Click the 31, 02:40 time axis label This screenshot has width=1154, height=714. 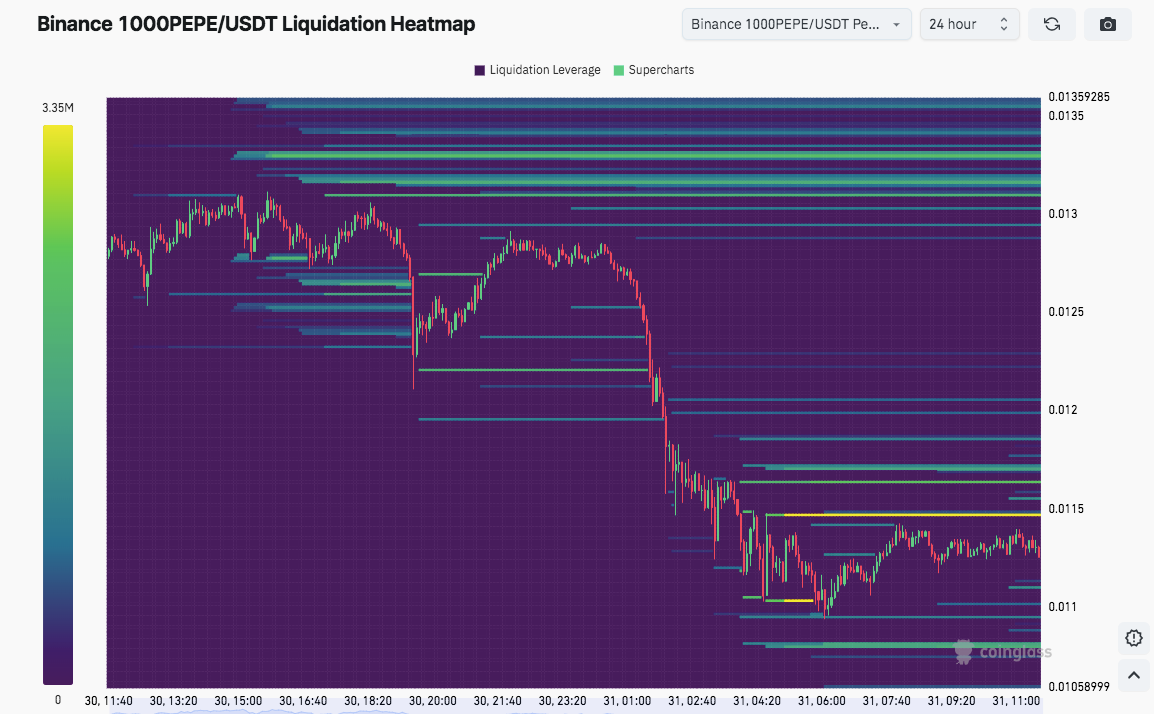692,701
